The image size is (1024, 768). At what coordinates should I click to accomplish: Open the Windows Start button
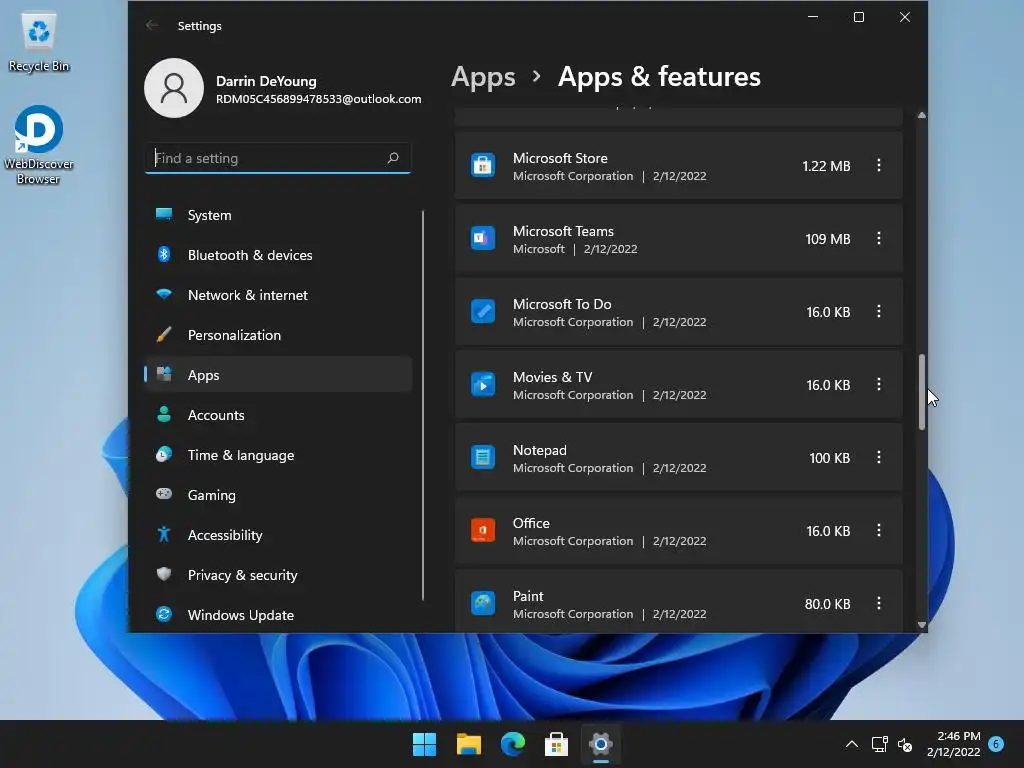click(424, 744)
